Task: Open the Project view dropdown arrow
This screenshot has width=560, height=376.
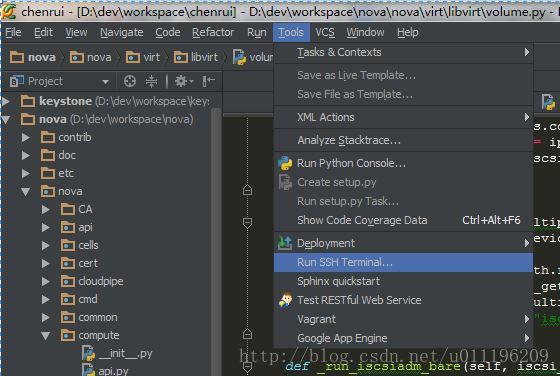Action: click(x=105, y=82)
